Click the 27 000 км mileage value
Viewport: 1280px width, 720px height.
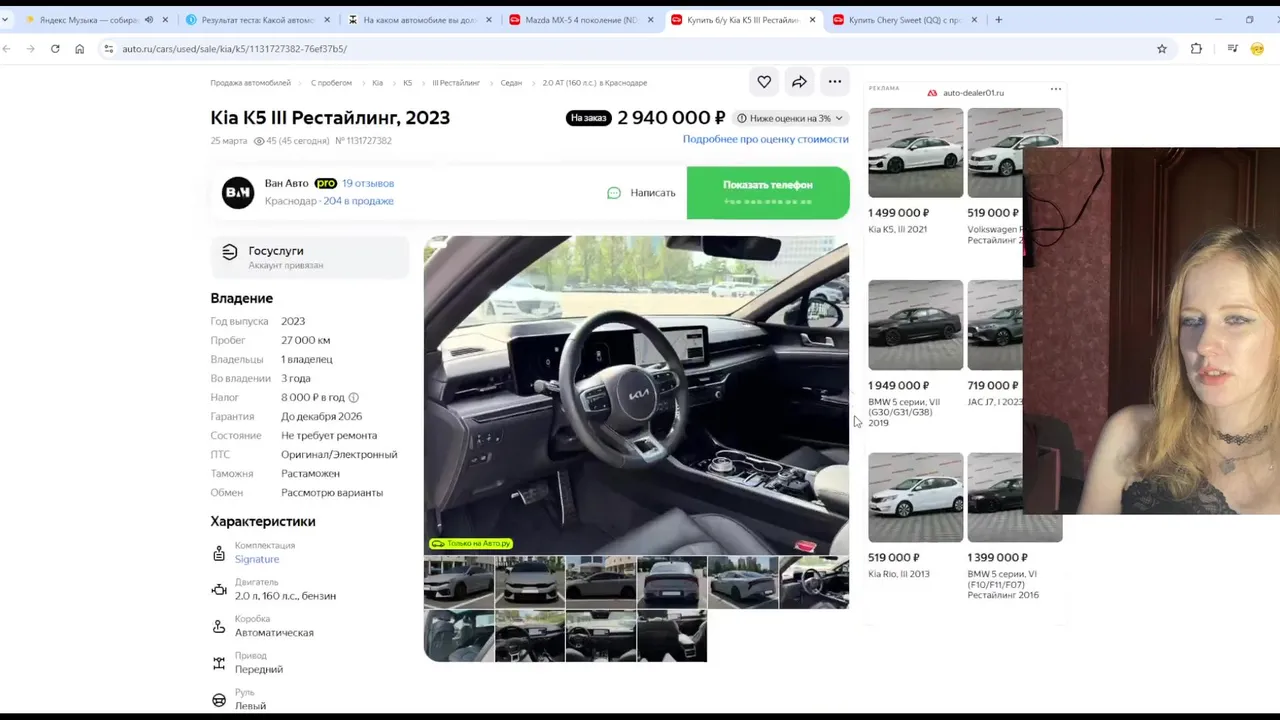306,341
